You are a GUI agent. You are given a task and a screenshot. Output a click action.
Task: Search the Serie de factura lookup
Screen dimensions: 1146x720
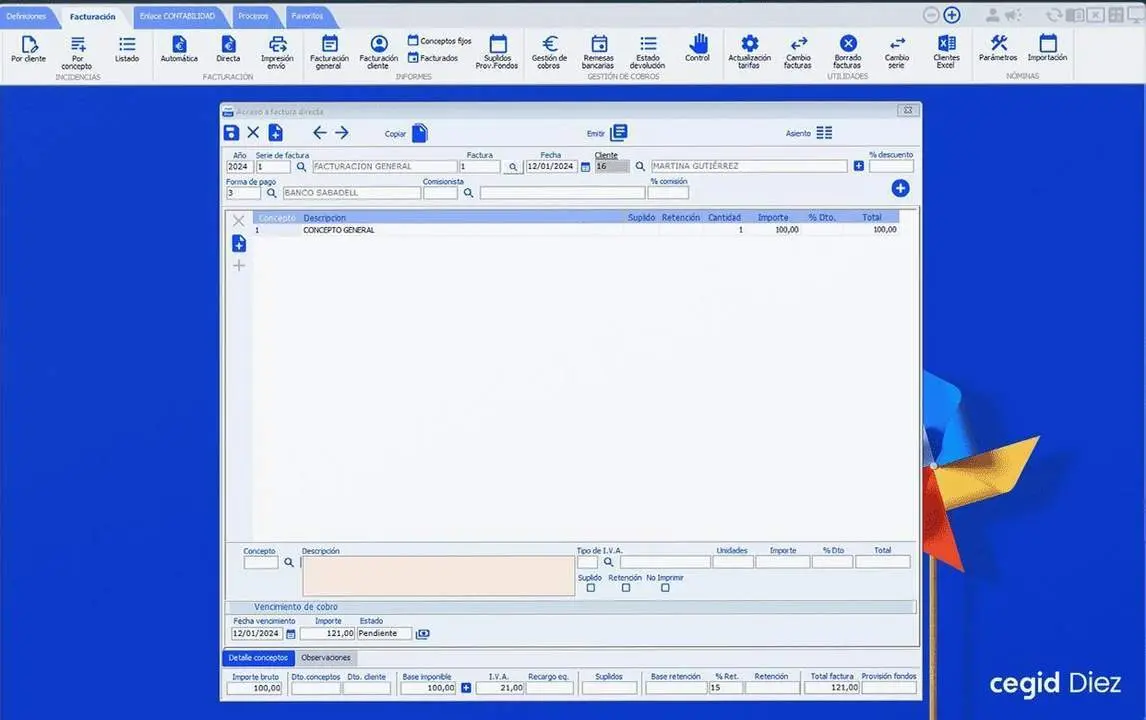click(301, 167)
